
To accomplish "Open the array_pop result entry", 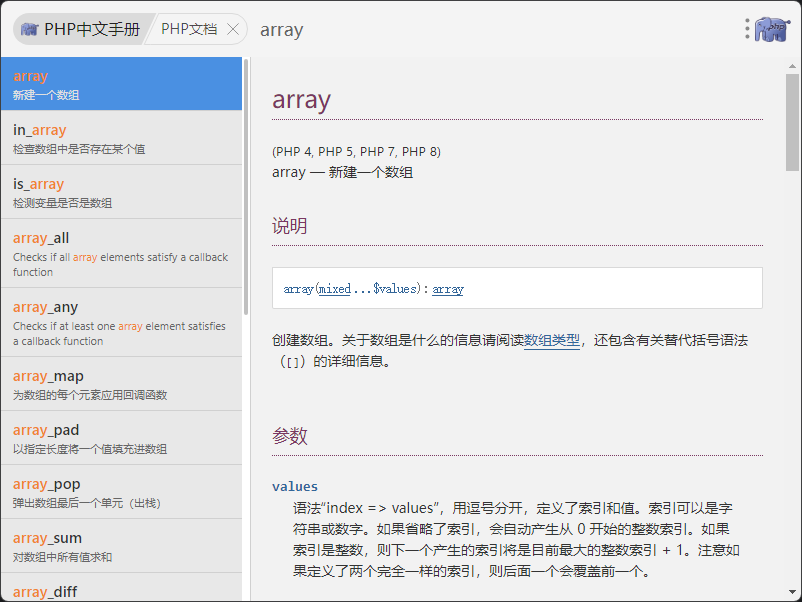I will [x=121, y=493].
